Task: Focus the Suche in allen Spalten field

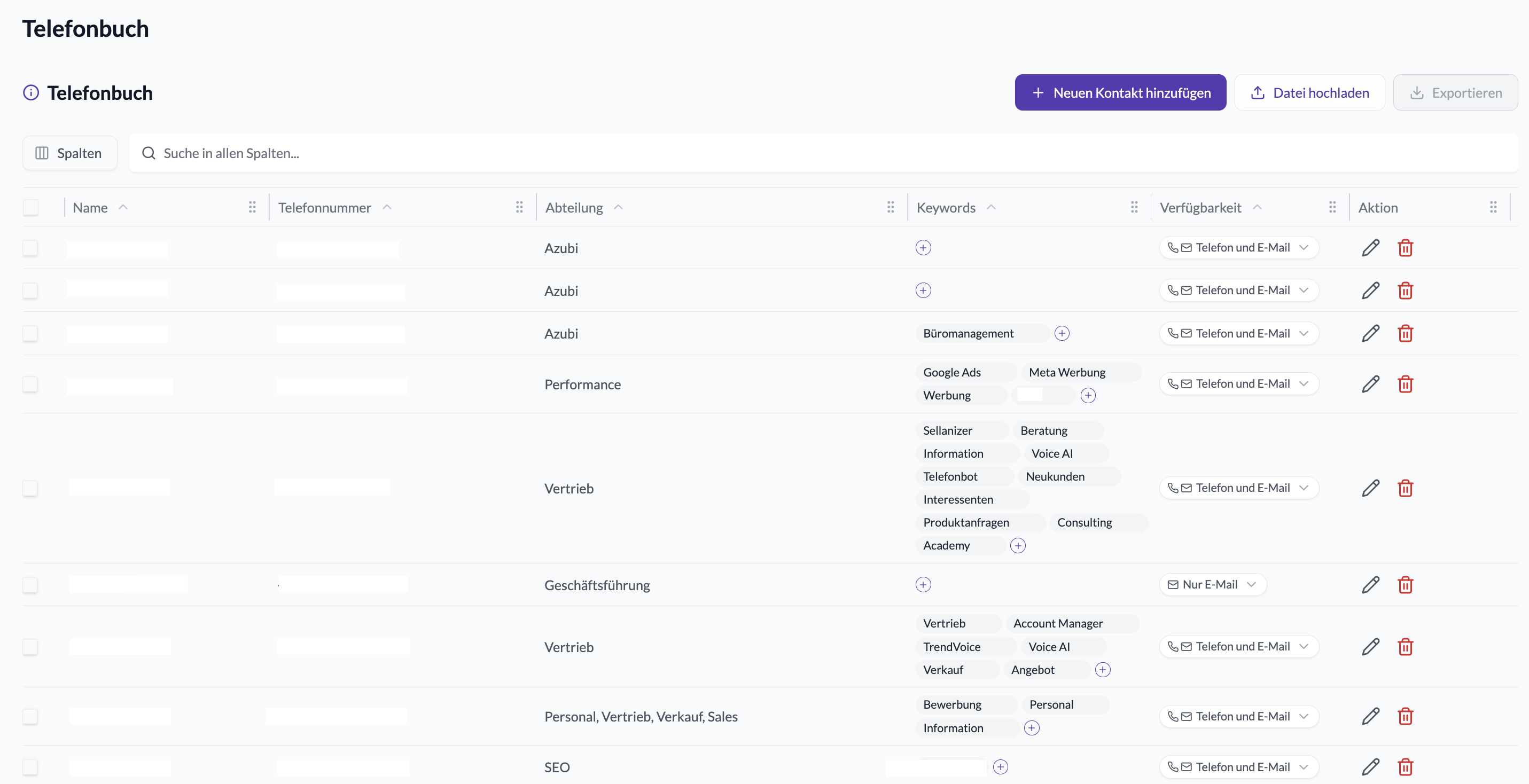Action: (x=823, y=153)
